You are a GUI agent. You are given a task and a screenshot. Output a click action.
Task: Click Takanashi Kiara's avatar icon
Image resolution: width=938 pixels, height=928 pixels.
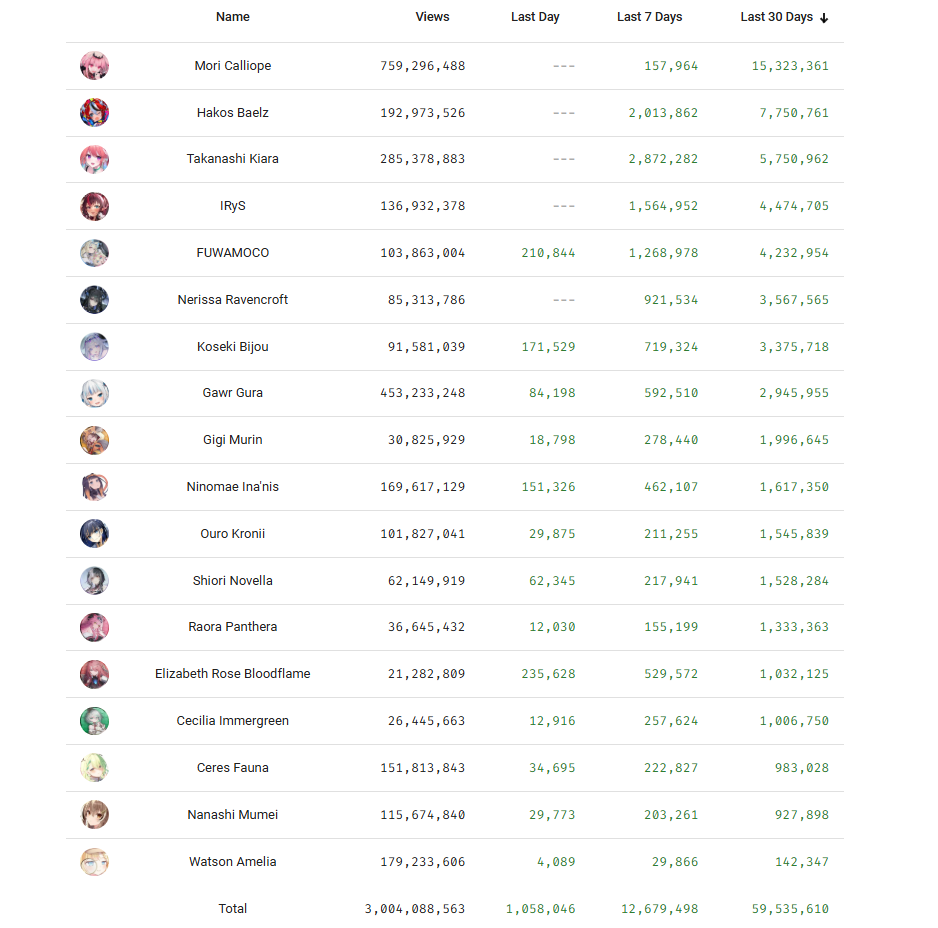(x=94, y=159)
